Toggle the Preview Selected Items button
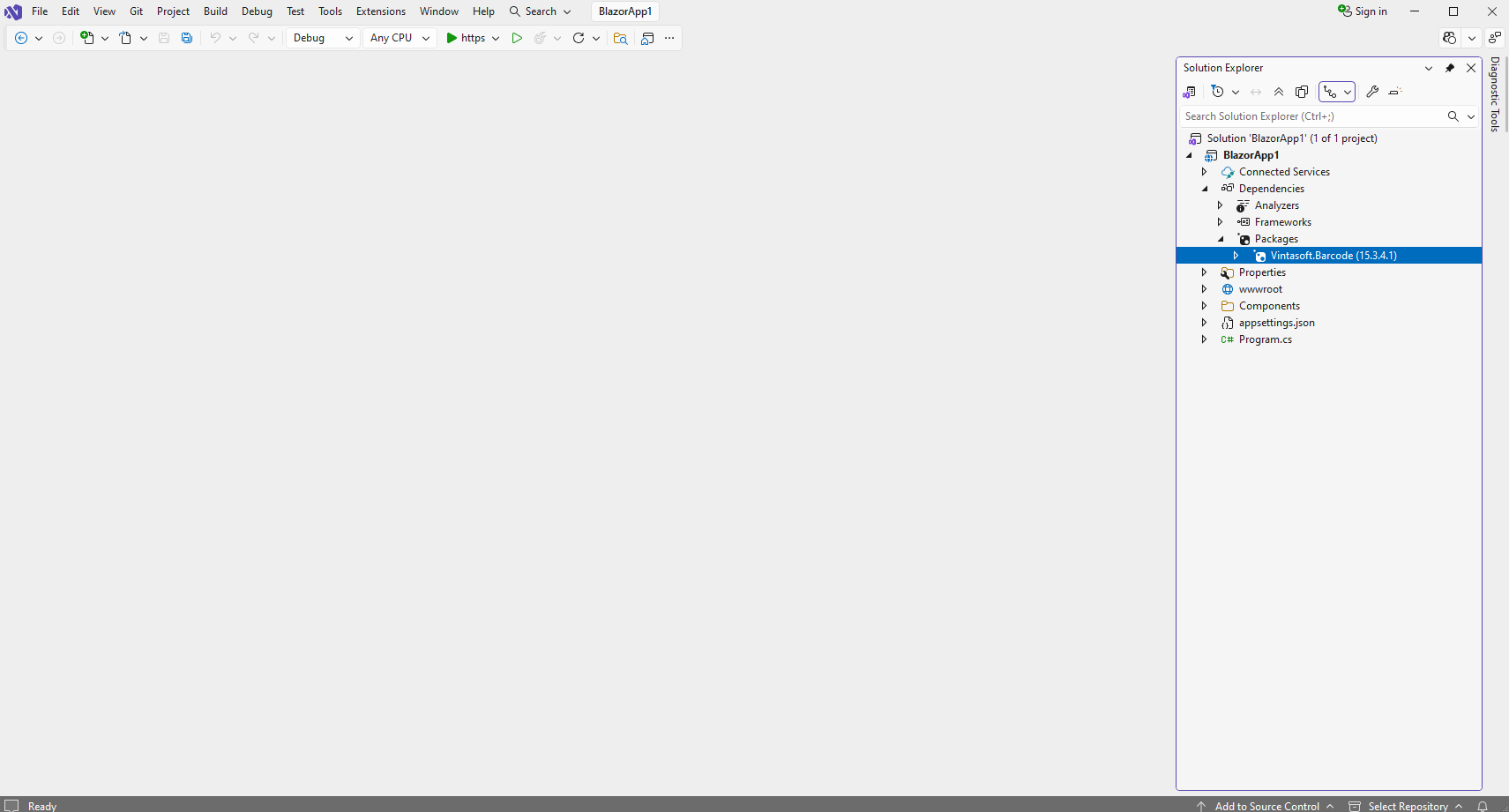This screenshot has height=812, width=1509. pos(1395,92)
